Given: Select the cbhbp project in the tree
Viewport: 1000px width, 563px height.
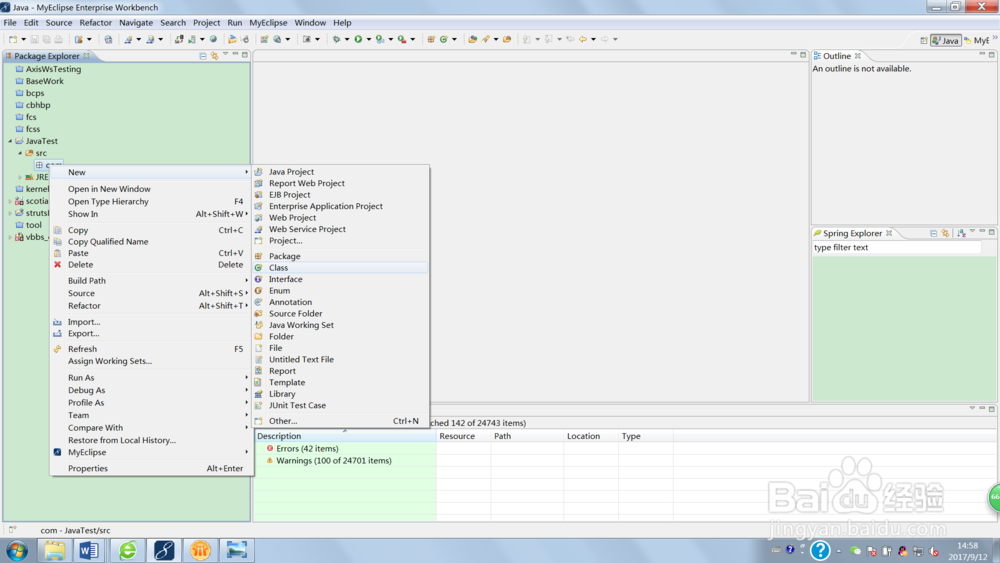Looking at the screenshot, I should [x=38, y=105].
